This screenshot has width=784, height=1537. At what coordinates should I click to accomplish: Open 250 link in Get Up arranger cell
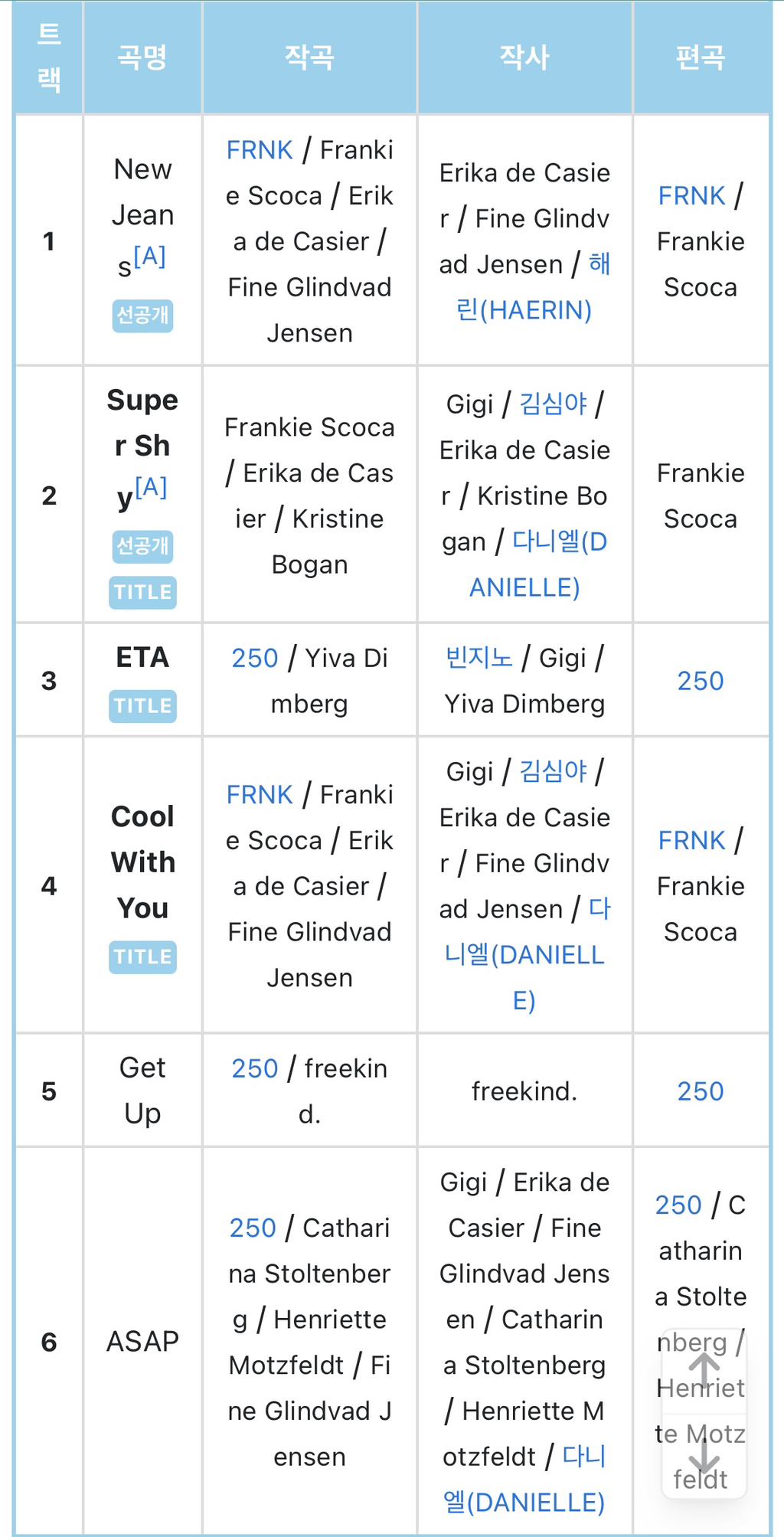click(700, 1091)
